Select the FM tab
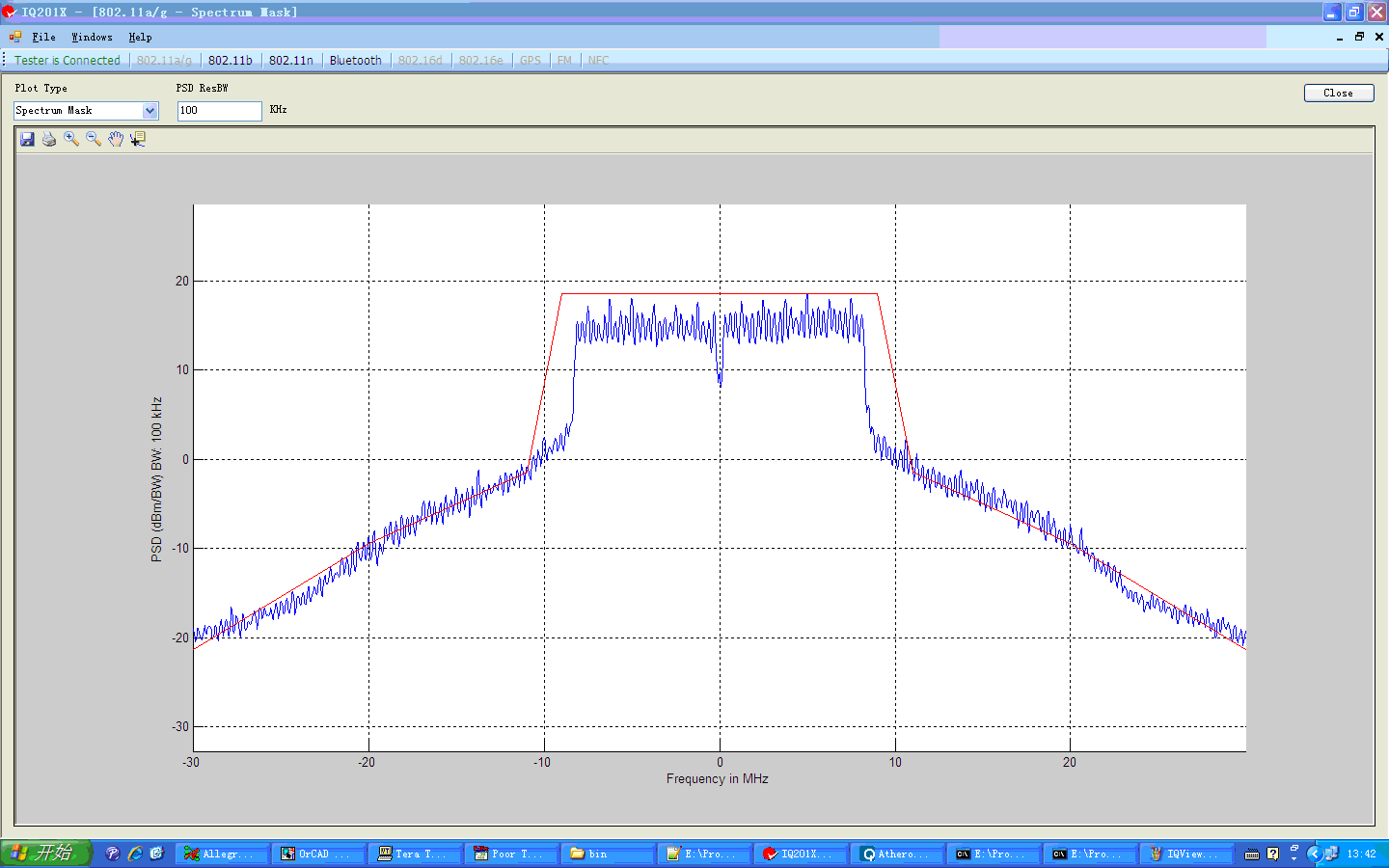This screenshot has width=1389, height=868. [x=564, y=60]
